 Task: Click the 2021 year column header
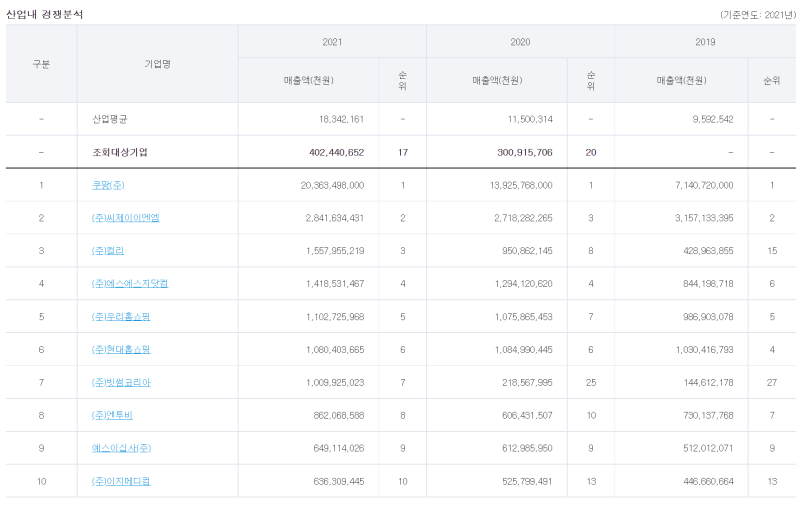tap(332, 42)
